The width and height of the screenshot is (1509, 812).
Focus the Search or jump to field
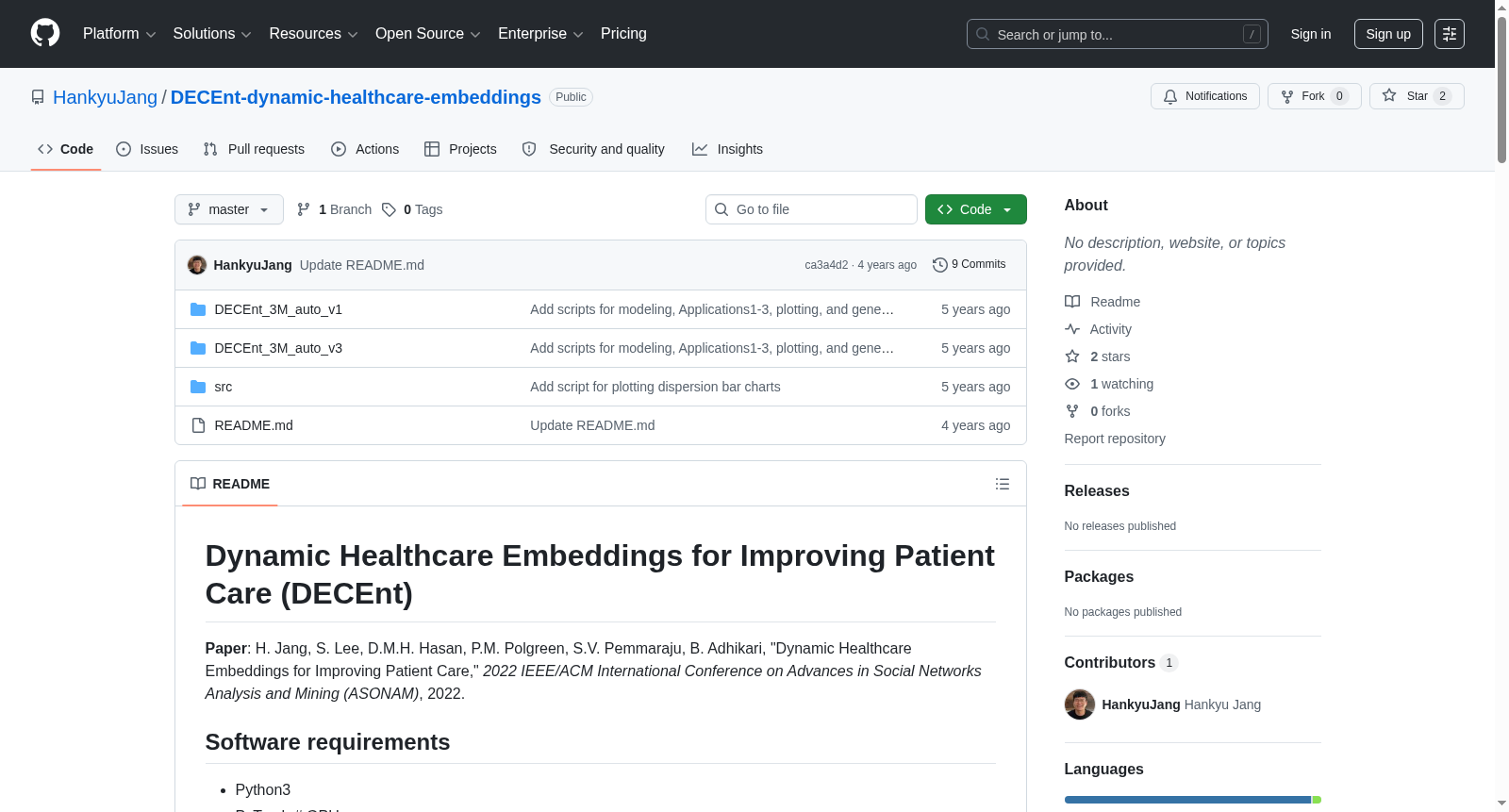coord(1118,34)
